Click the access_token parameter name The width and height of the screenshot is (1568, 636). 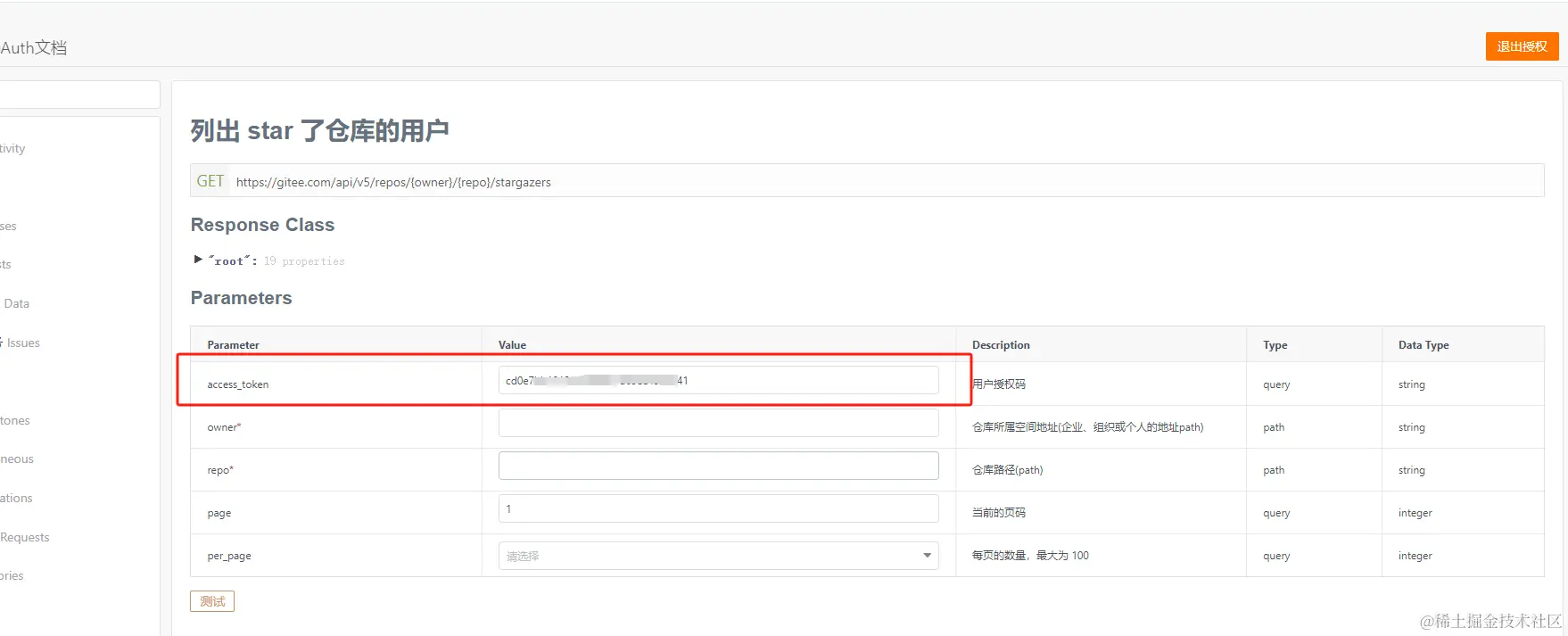[x=238, y=384]
